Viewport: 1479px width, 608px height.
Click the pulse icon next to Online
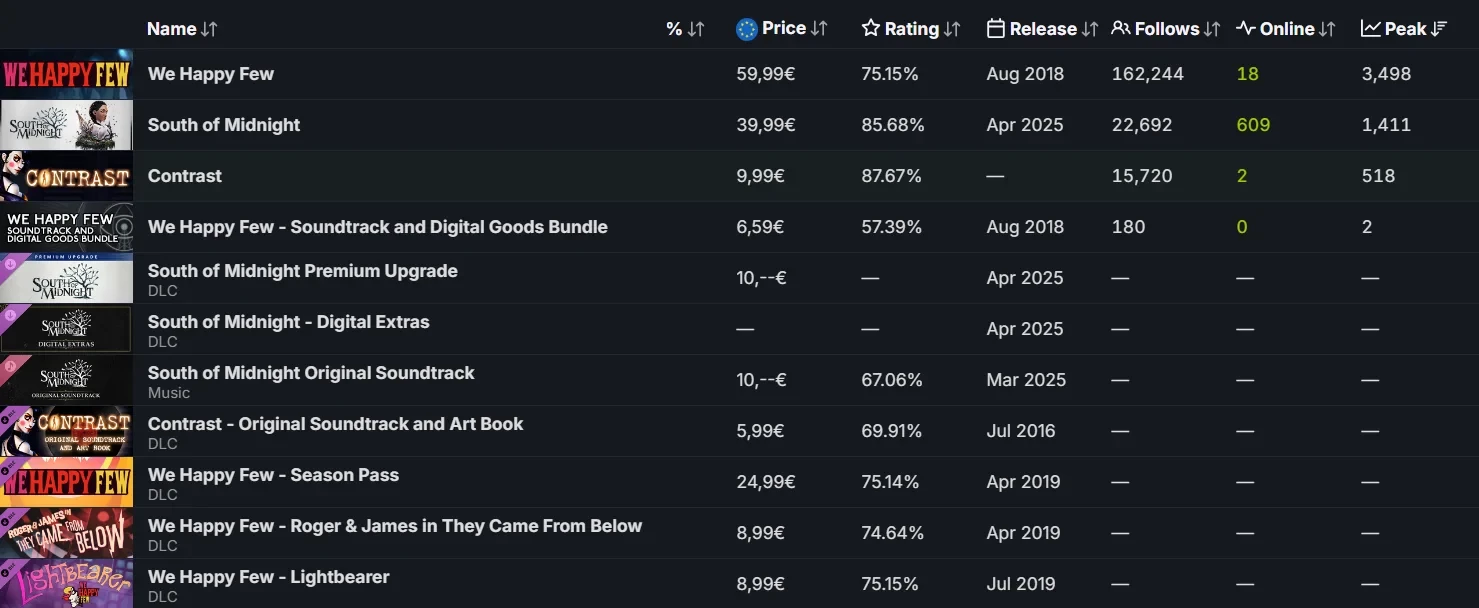click(x=1245, y=29)
